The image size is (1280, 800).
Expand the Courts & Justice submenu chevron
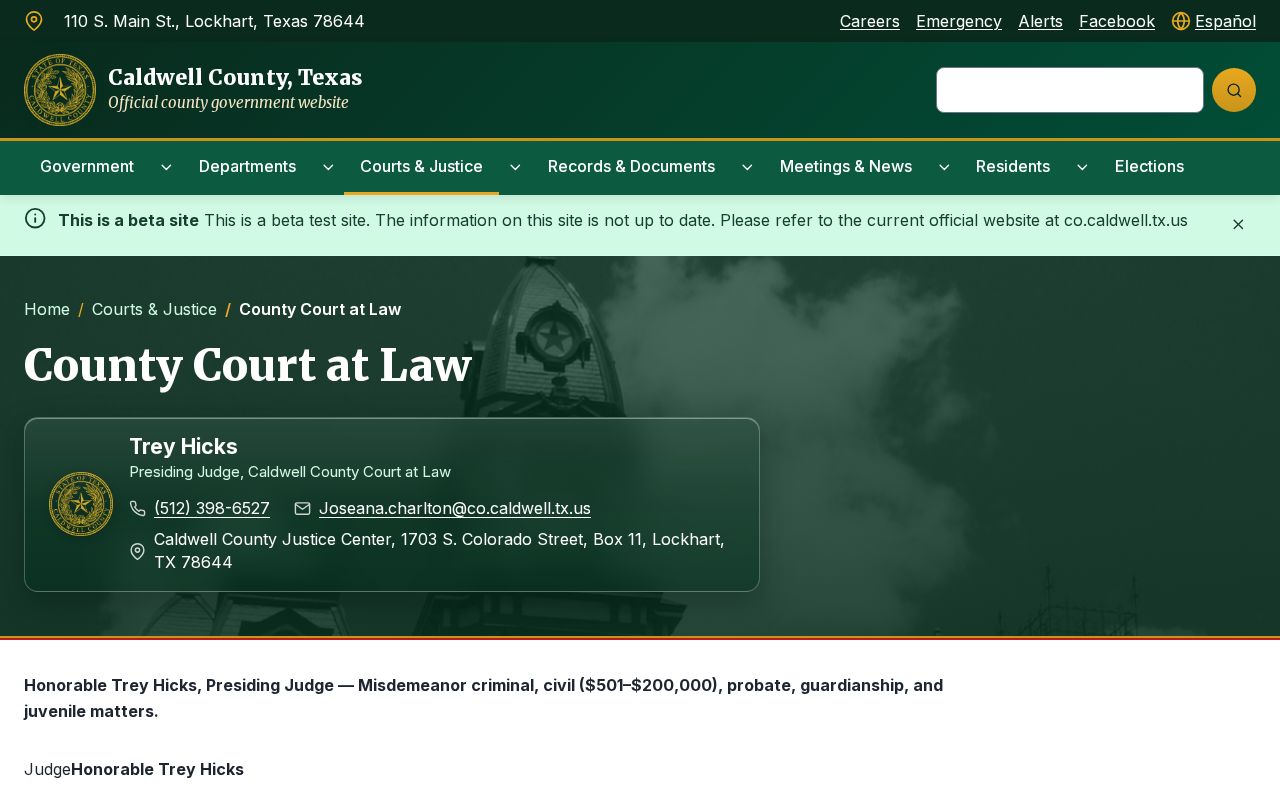515,167
